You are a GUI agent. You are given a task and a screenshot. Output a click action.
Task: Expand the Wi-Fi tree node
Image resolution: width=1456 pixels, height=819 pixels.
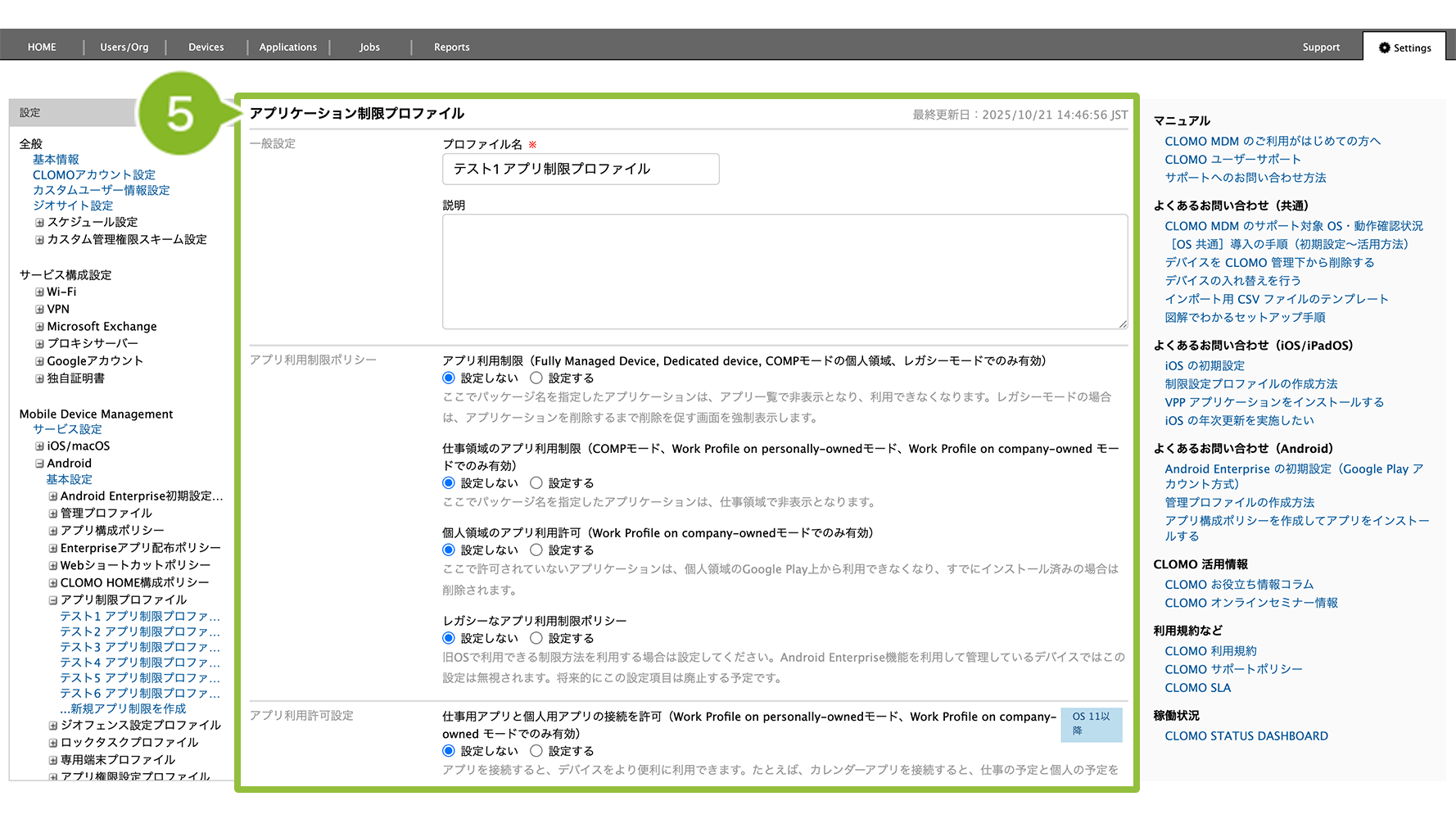[x=39, y=292]
